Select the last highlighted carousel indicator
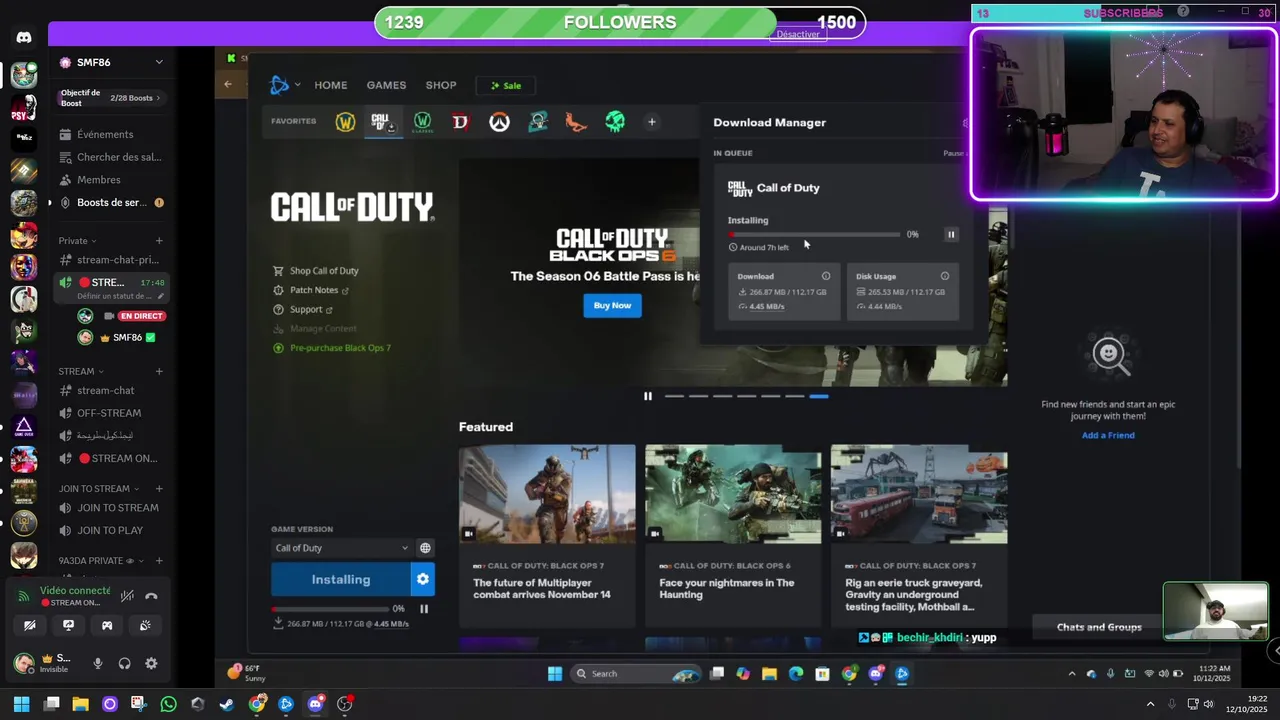This screenshot has width=1280, height=720. tap(819, 396)
